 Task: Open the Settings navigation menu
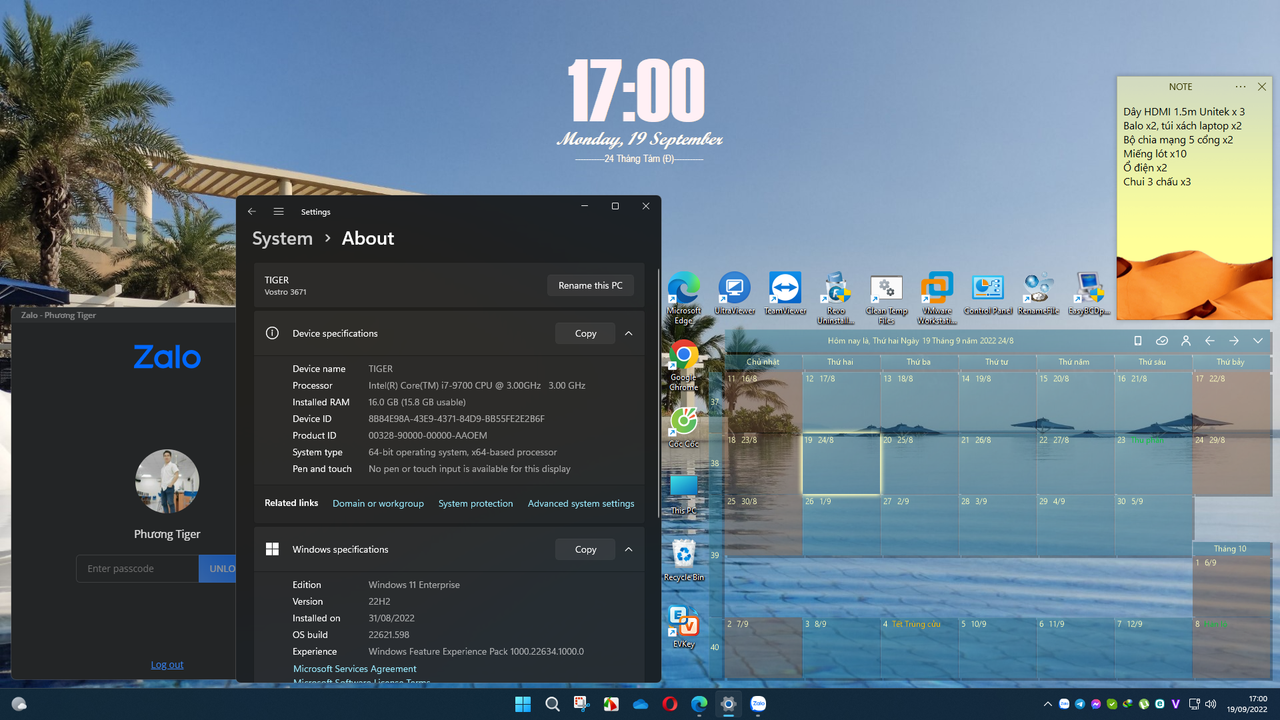[x=278, y=211]
